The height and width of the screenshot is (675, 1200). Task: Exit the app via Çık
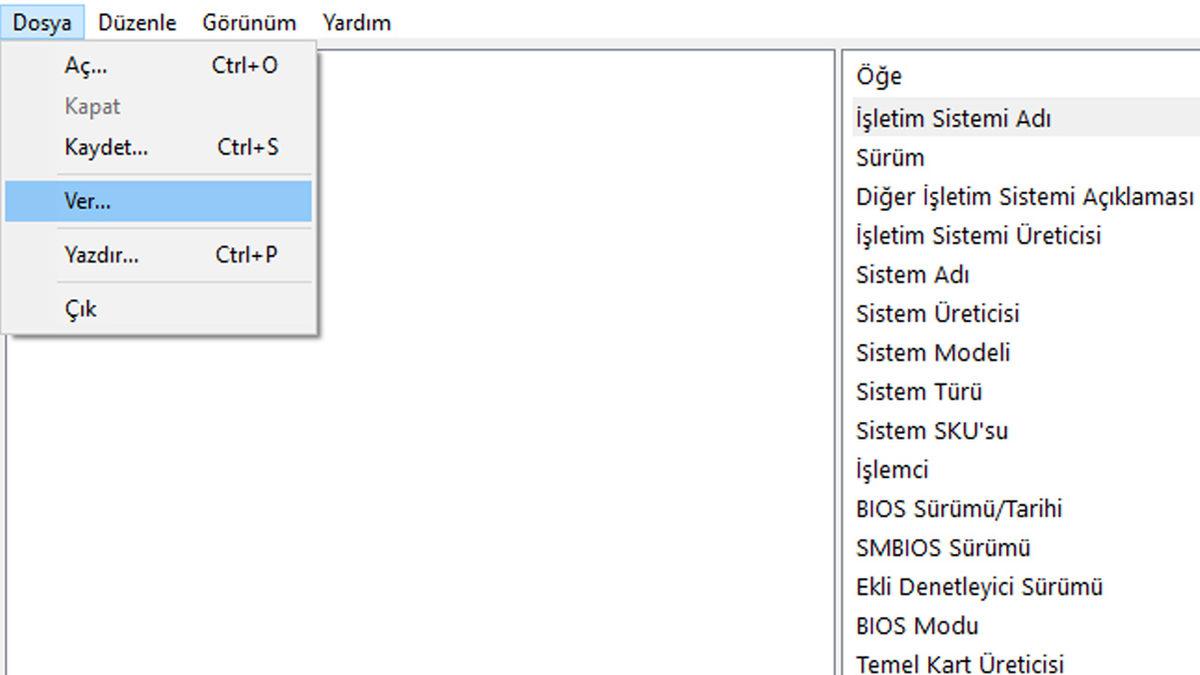[x=81, y=309]
